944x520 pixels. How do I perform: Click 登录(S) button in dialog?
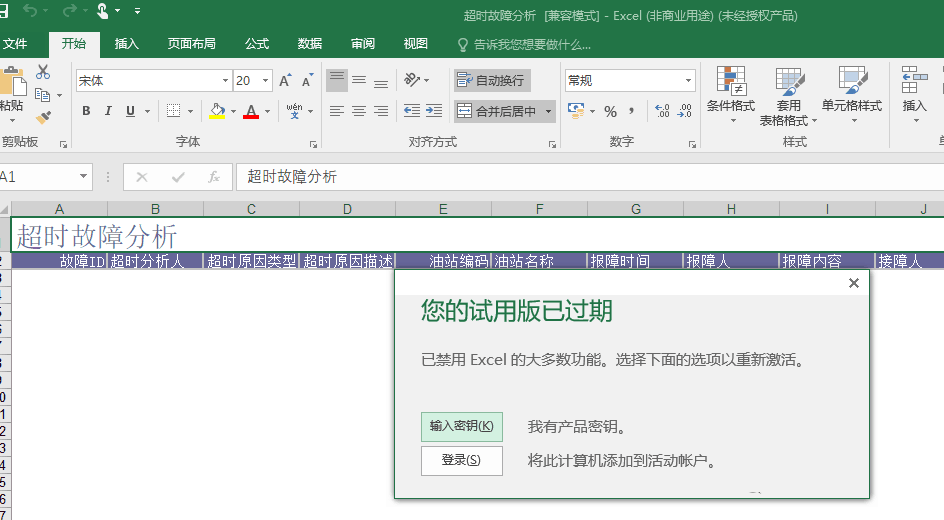coord(462,460)
